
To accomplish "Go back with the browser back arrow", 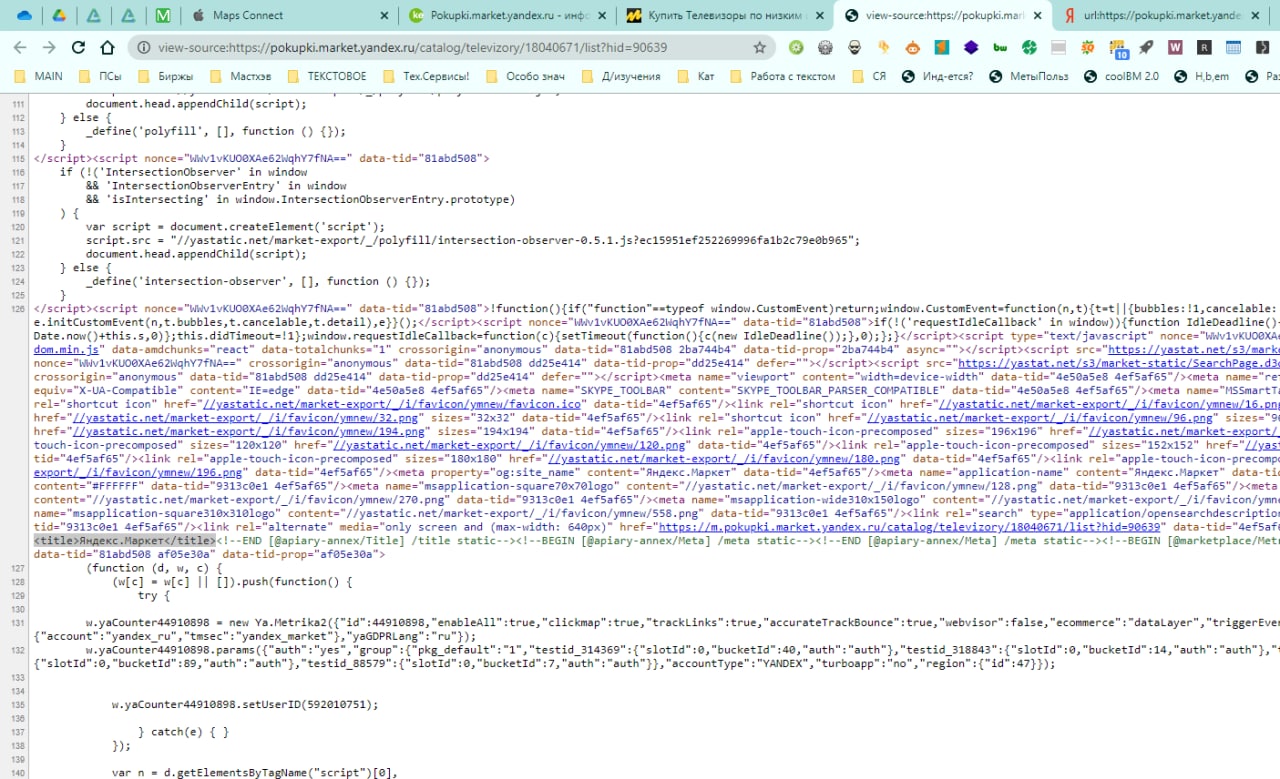I will [20, 47].
